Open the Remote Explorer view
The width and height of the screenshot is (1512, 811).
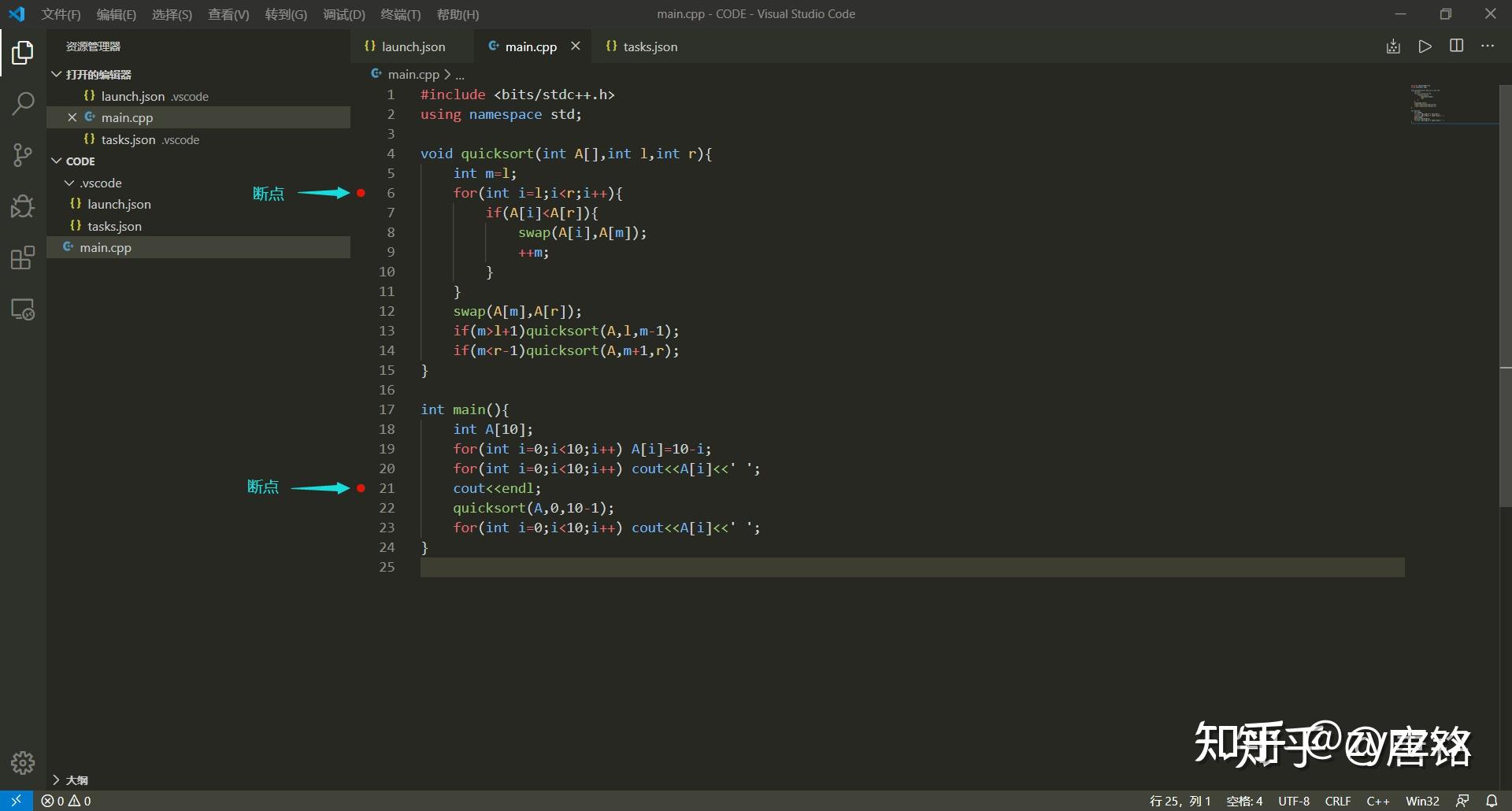coord(23,309)
